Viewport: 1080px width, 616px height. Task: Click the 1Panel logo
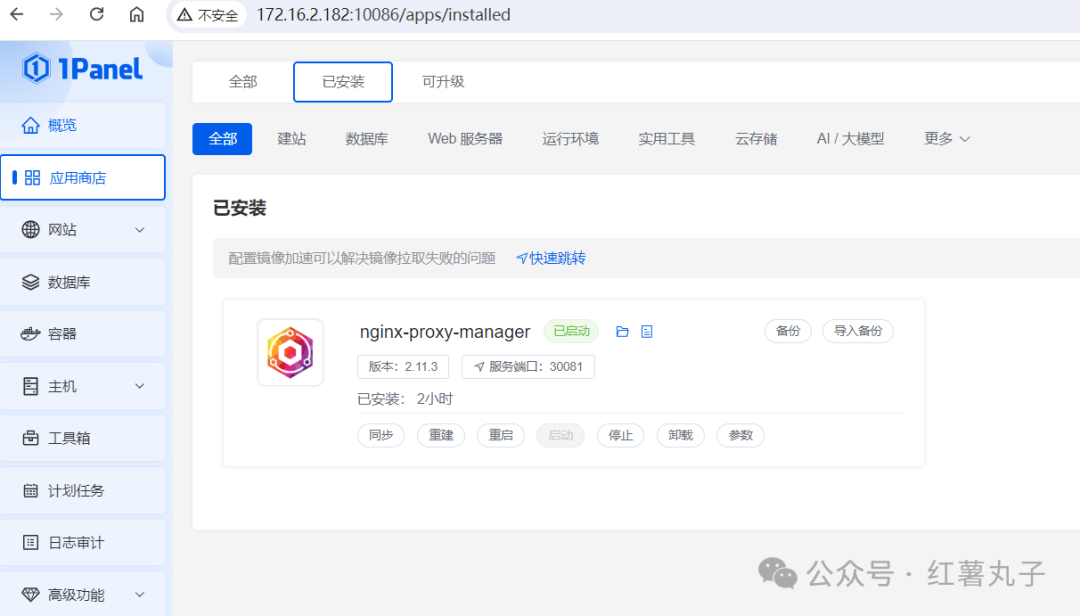click(x=83, y=68)
